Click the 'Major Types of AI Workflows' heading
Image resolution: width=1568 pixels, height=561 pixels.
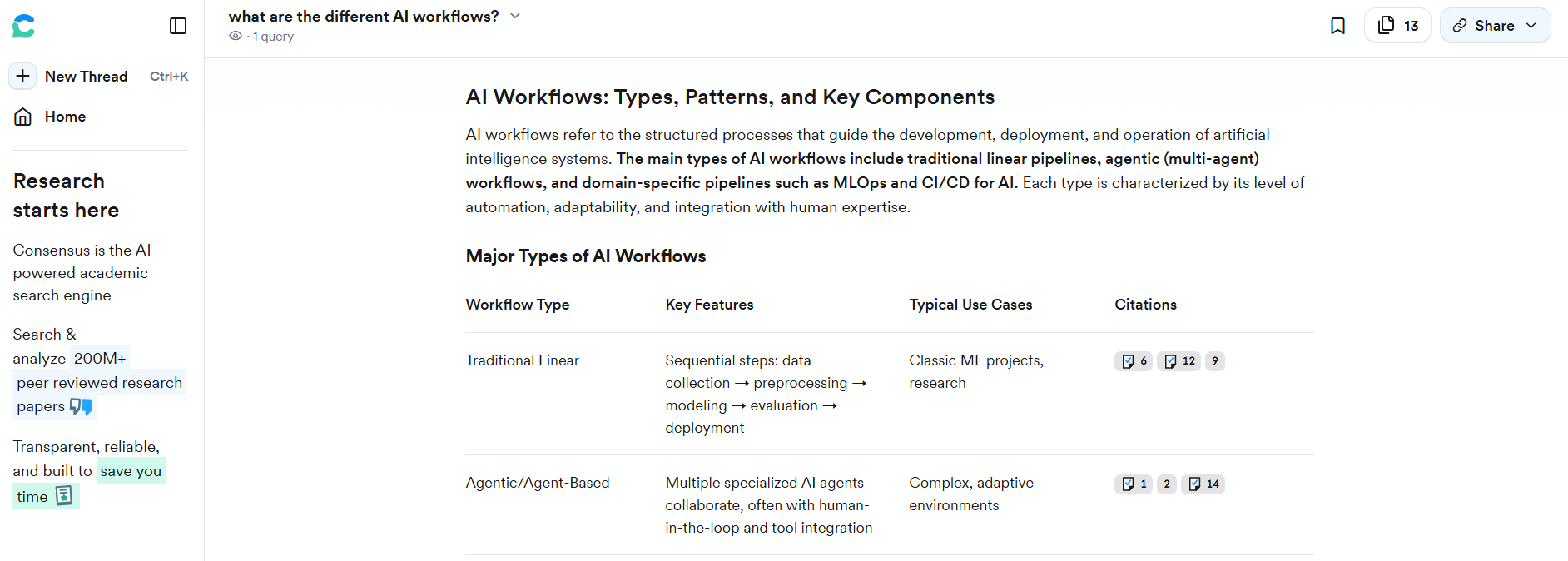(585, 256)
